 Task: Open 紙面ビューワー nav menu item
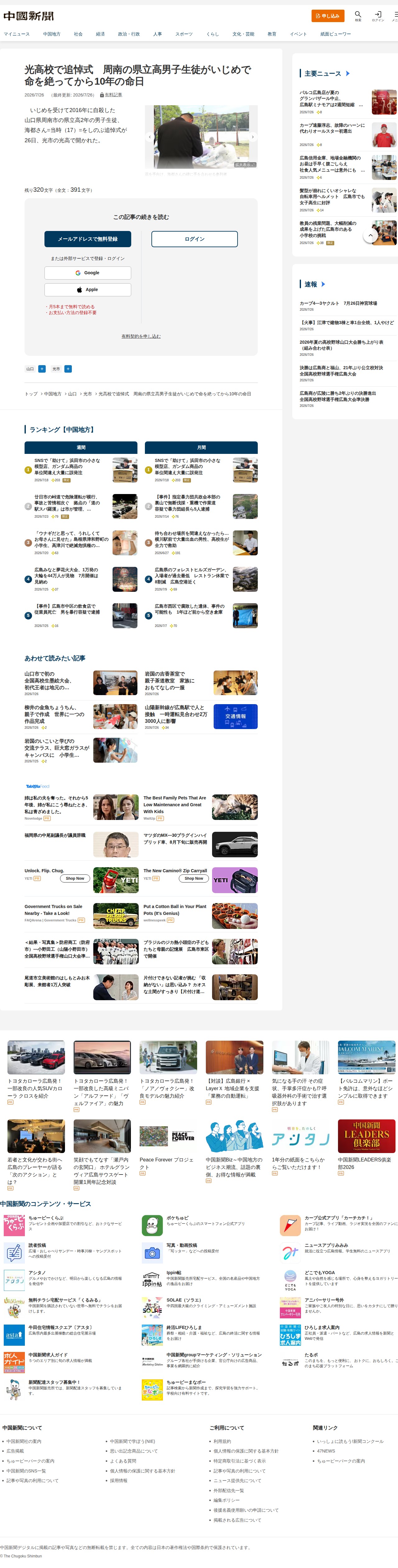pos(336,34)
